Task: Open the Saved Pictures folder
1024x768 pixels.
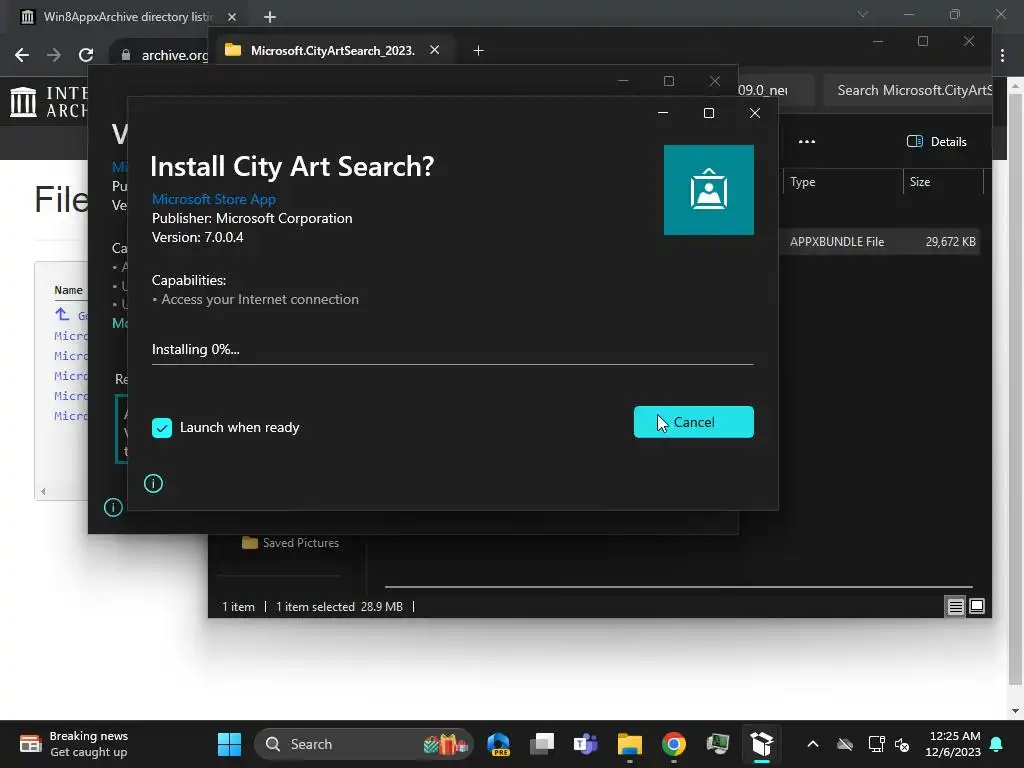Action: pyautogui.click(x=291, y=543)
